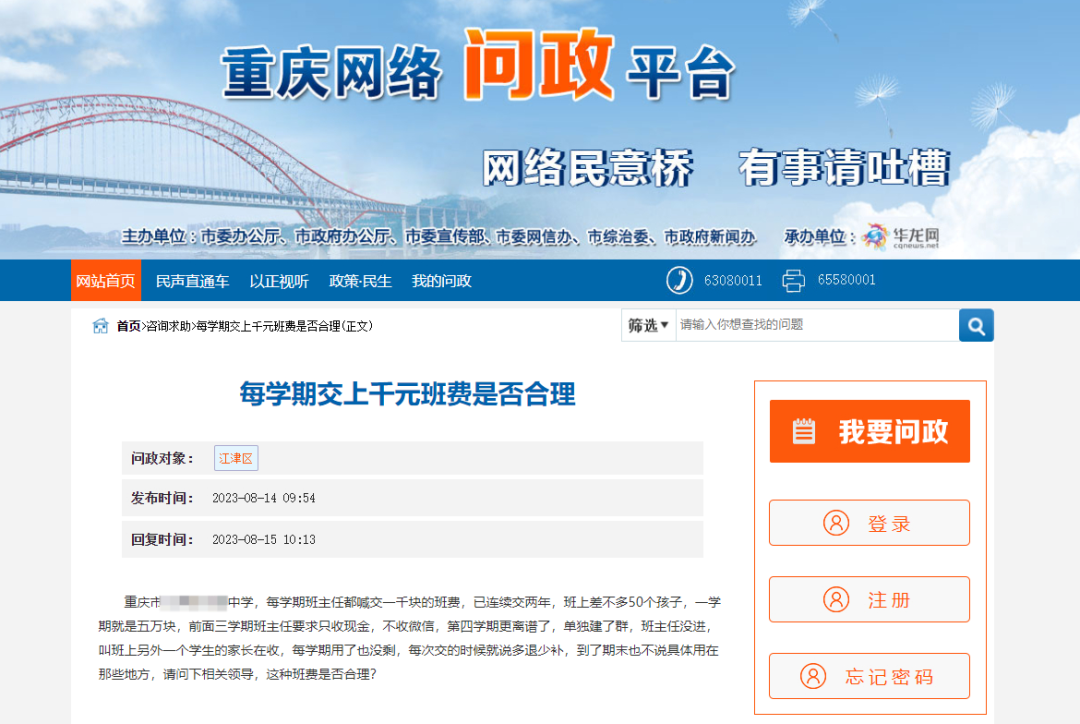Click the 华龙网 logo in banner

(901, 236)
